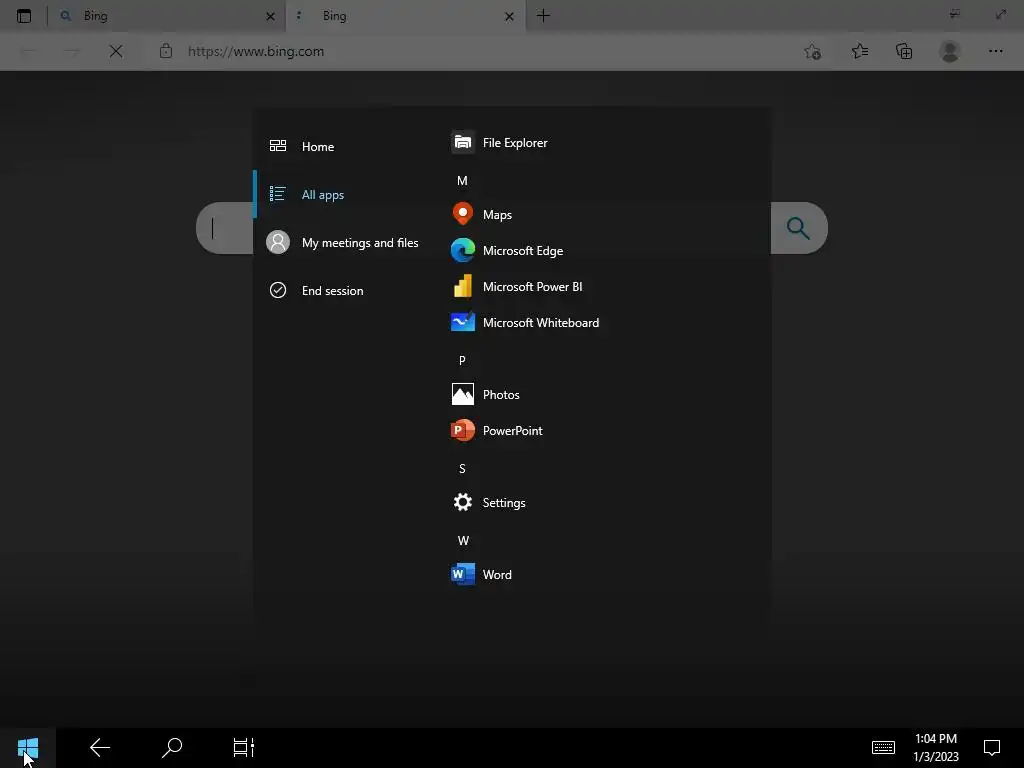The image size is (1024, 768).
Task: Open the Action Center notifications icon
Action: [992, 747]
